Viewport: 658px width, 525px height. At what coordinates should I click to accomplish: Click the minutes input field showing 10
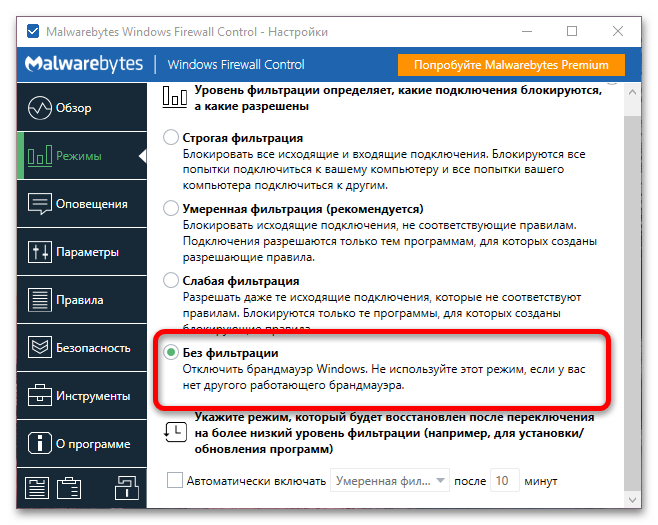pyautogui.click(x=505, y=481)
